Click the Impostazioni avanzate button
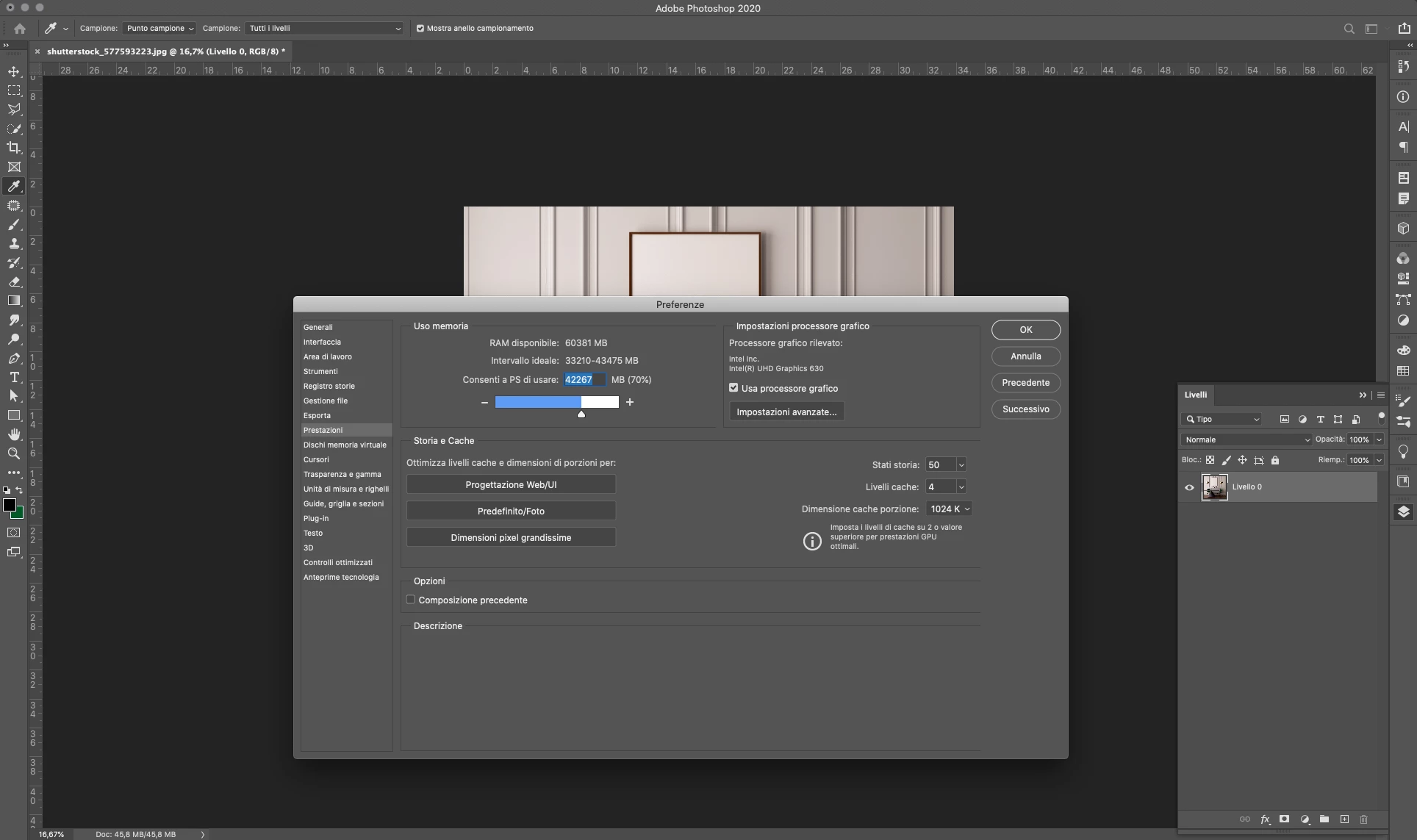 point(786,412)
